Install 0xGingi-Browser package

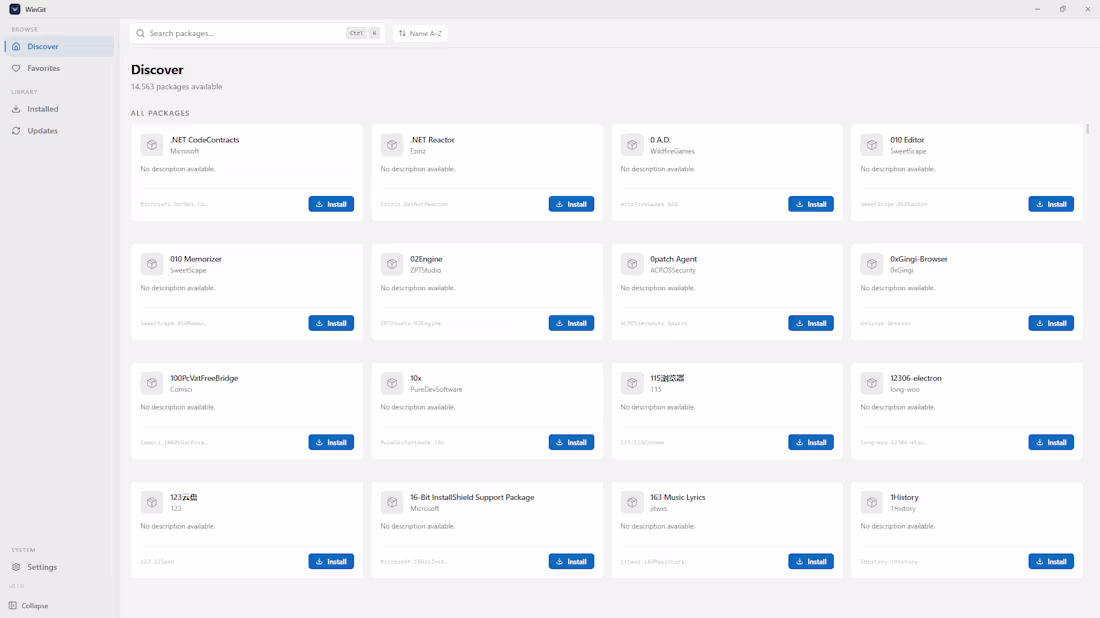click(1051, 323)
